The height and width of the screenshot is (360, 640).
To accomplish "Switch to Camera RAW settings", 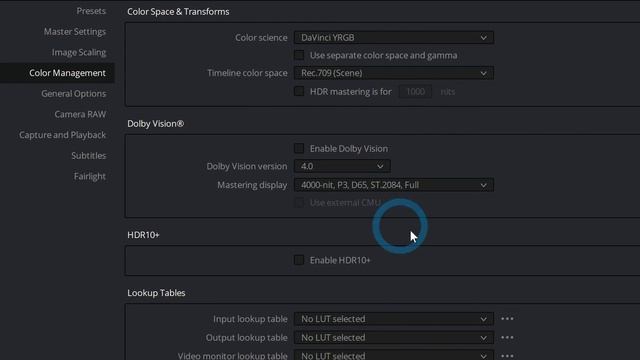I will 80,114.
